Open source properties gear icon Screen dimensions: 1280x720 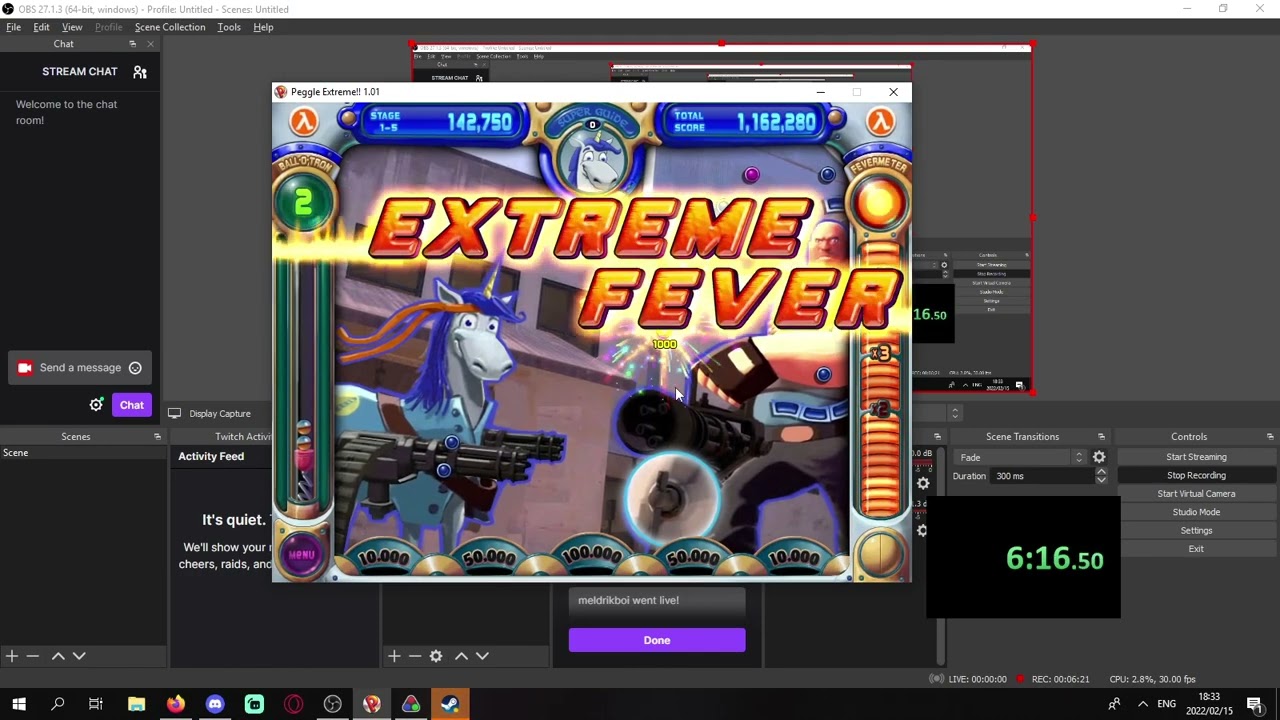click(x=436, y=656)
